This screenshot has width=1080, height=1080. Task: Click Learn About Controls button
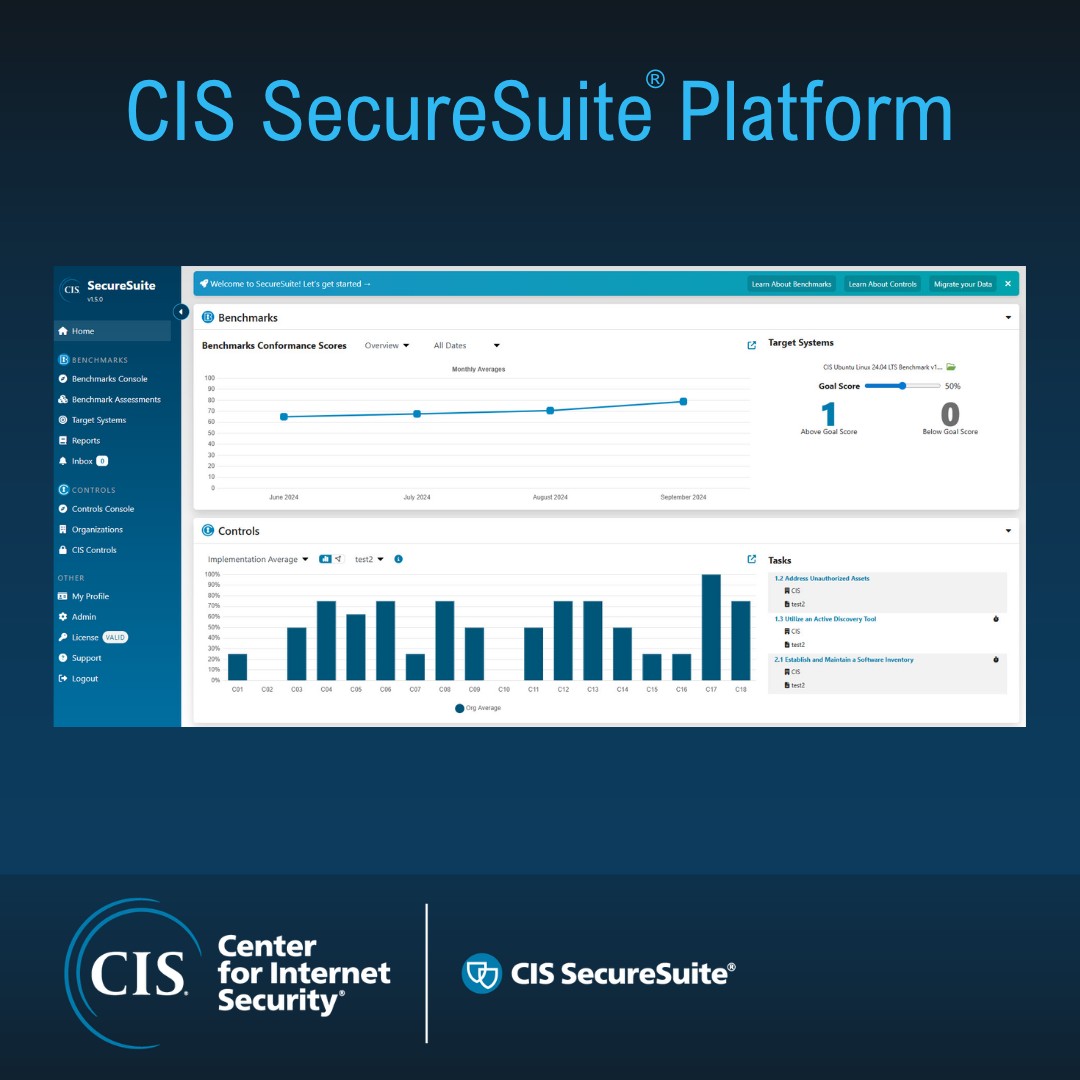click(x=882, y=284)
